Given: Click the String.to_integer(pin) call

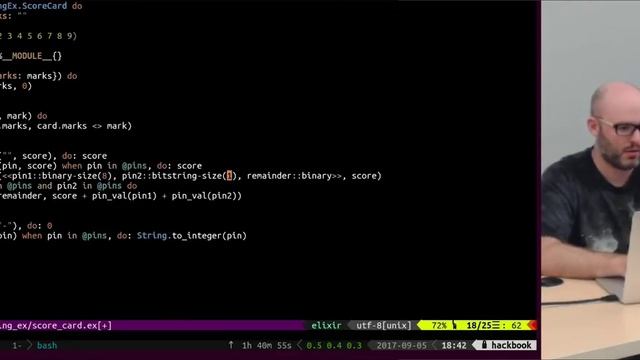Looking at the screenshot, I should 192,236.
